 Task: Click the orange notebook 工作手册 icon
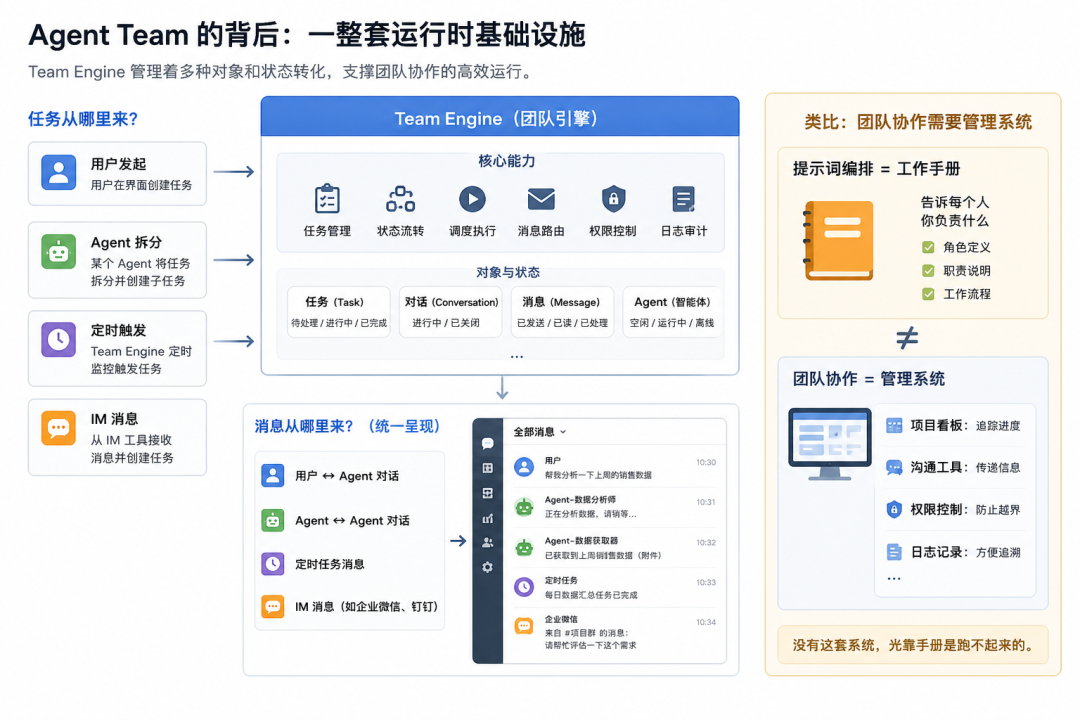838,240
